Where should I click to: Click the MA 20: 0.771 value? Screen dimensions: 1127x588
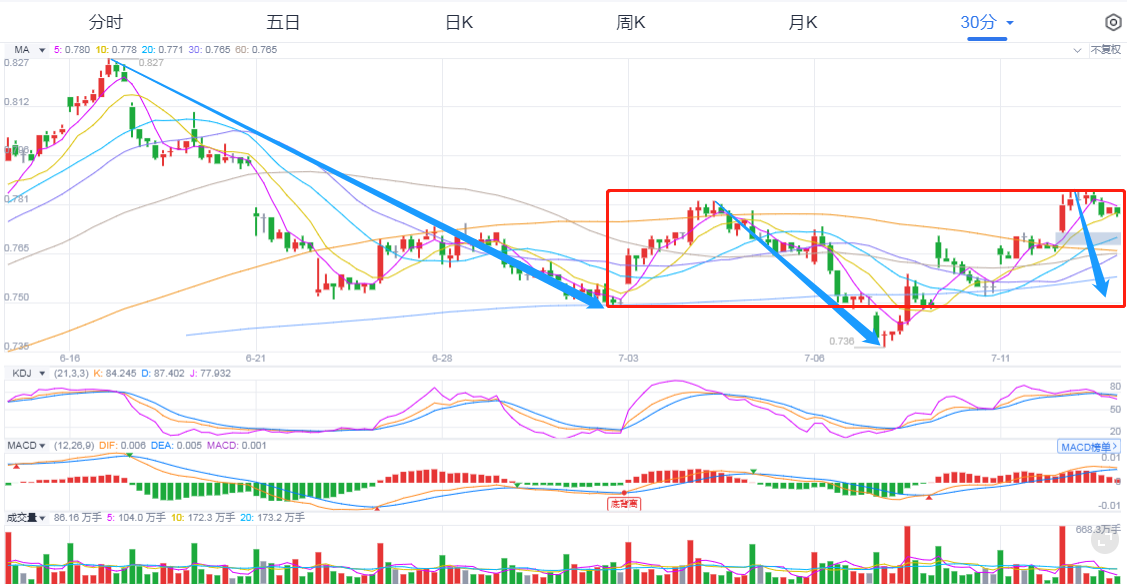(162, 50)
